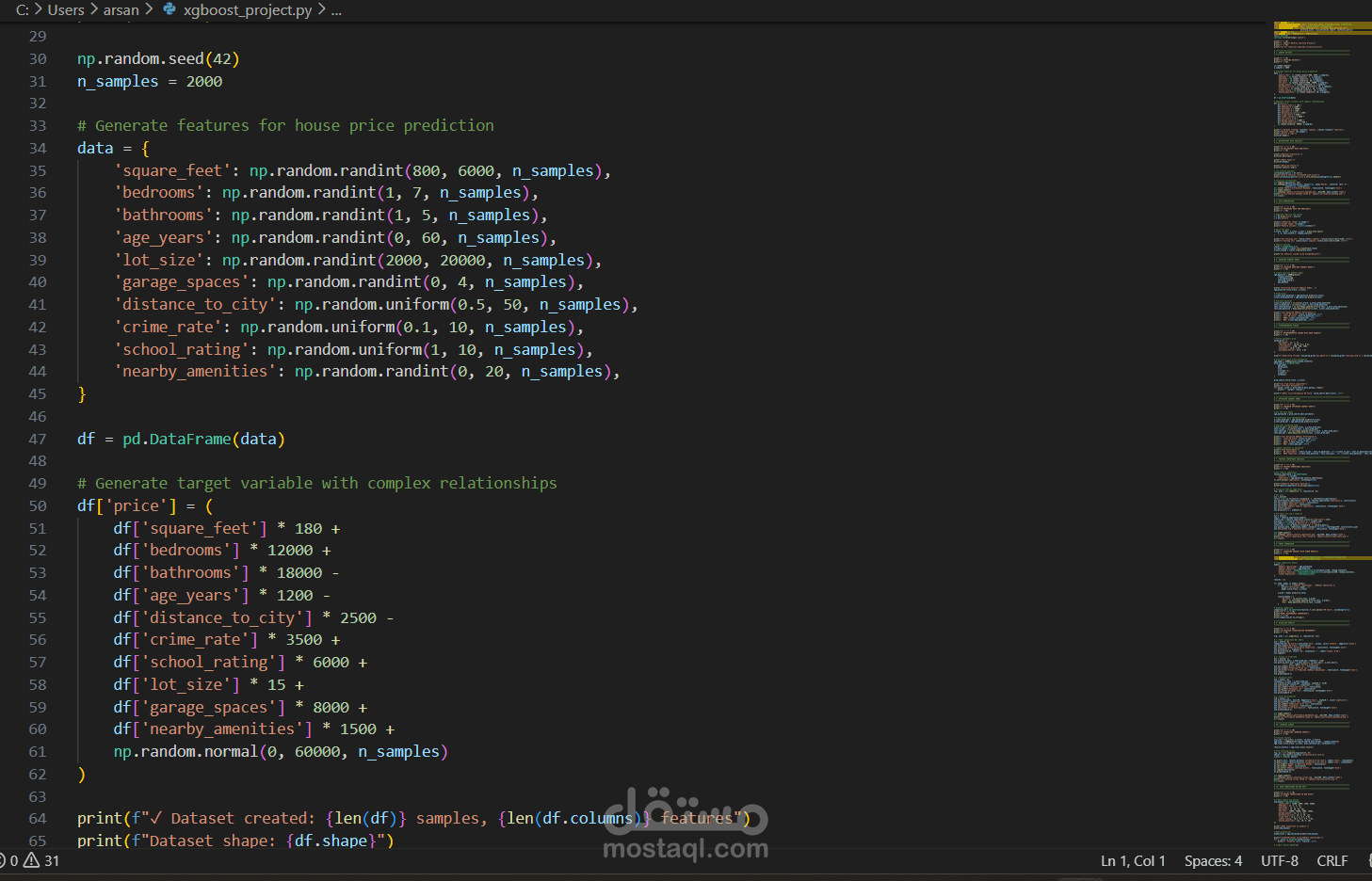Viewport: 1372px width, 881px height.
Task: Click line number 34 in gutter
Action: tap(38, 148)
